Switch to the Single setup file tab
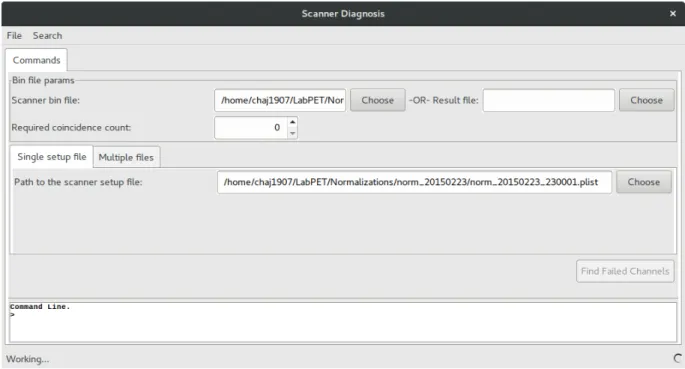 [x=52, y=157]
